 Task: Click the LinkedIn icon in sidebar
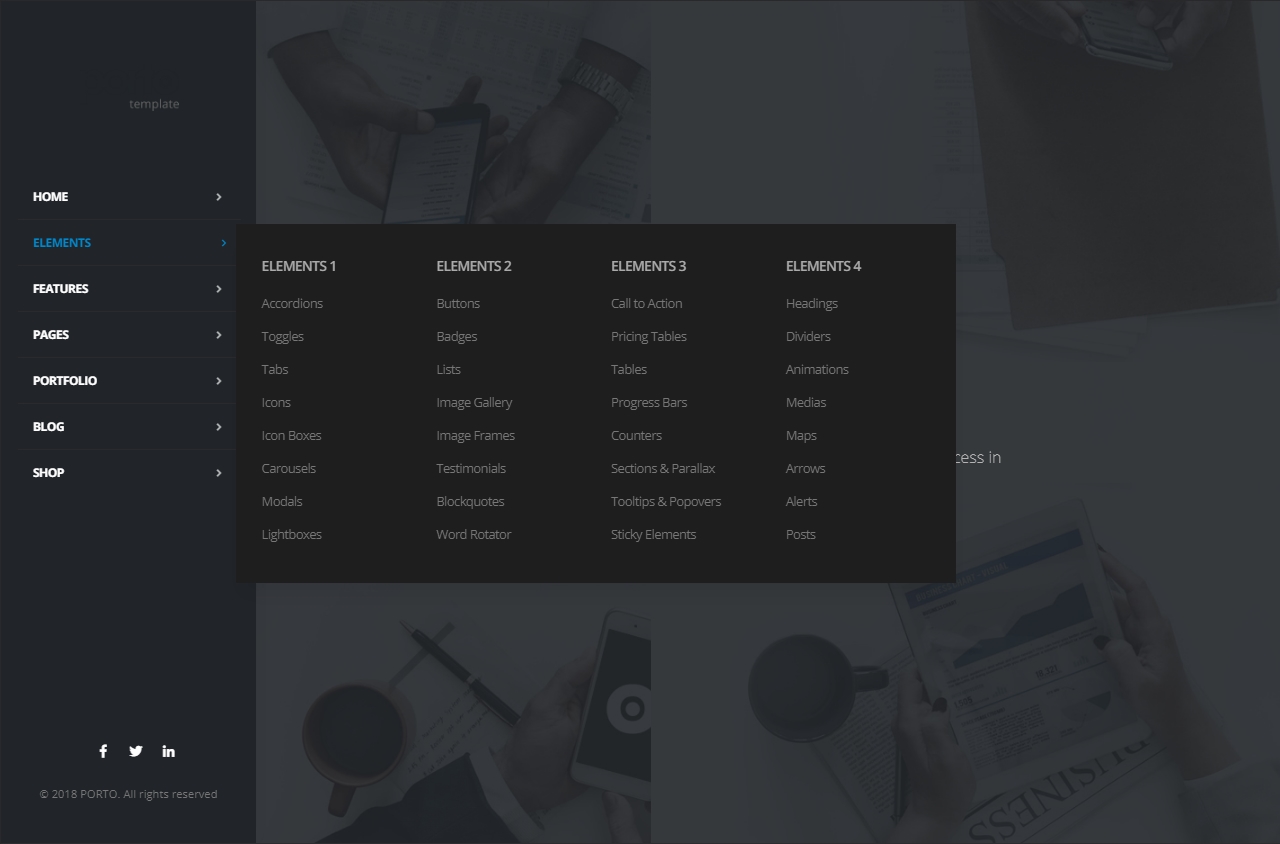[168, 751]
